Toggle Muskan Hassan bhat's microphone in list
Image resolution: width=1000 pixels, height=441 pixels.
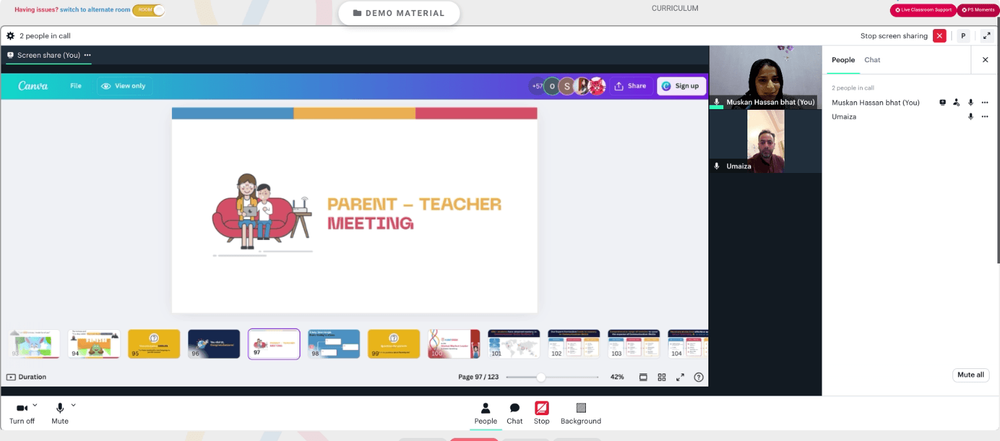pyautogui.click(x=971, y=103)
